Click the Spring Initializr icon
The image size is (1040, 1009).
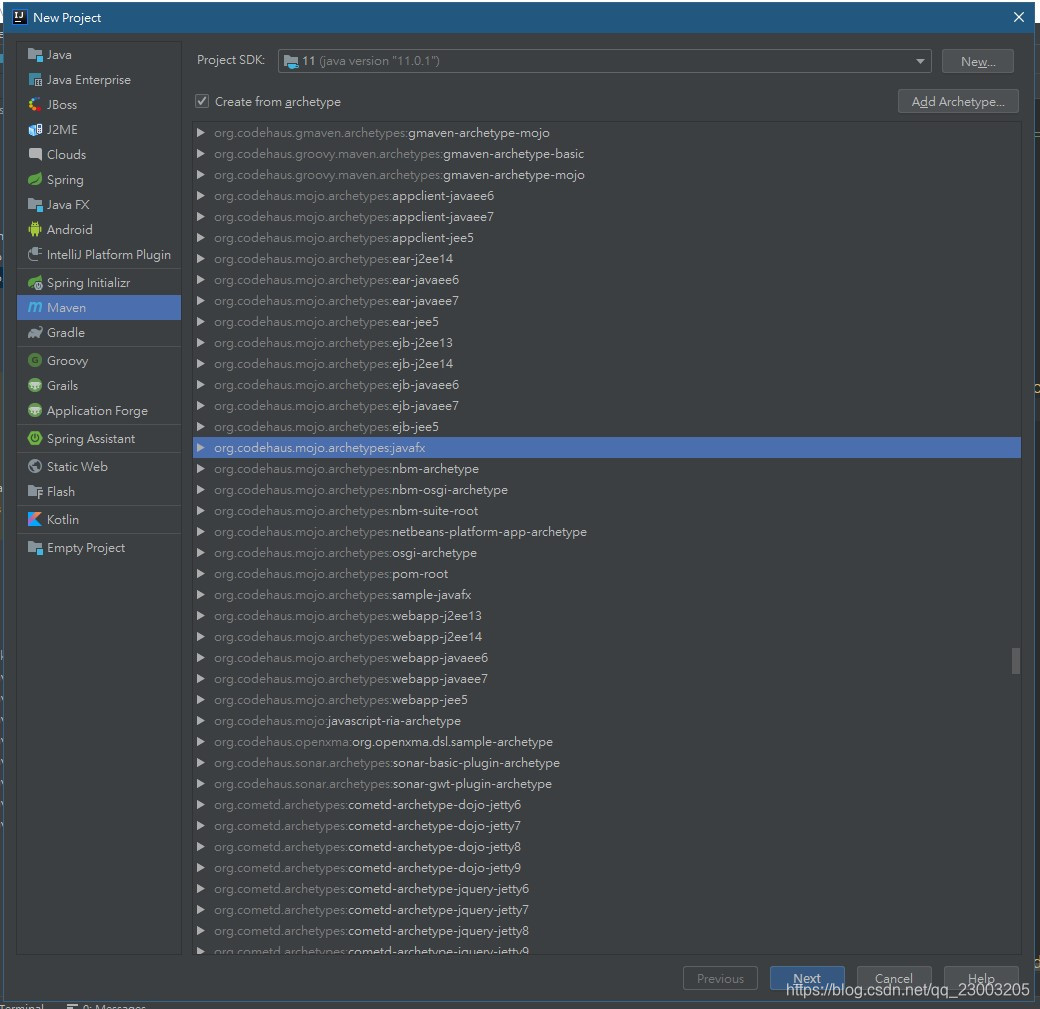tap(35, 283)
